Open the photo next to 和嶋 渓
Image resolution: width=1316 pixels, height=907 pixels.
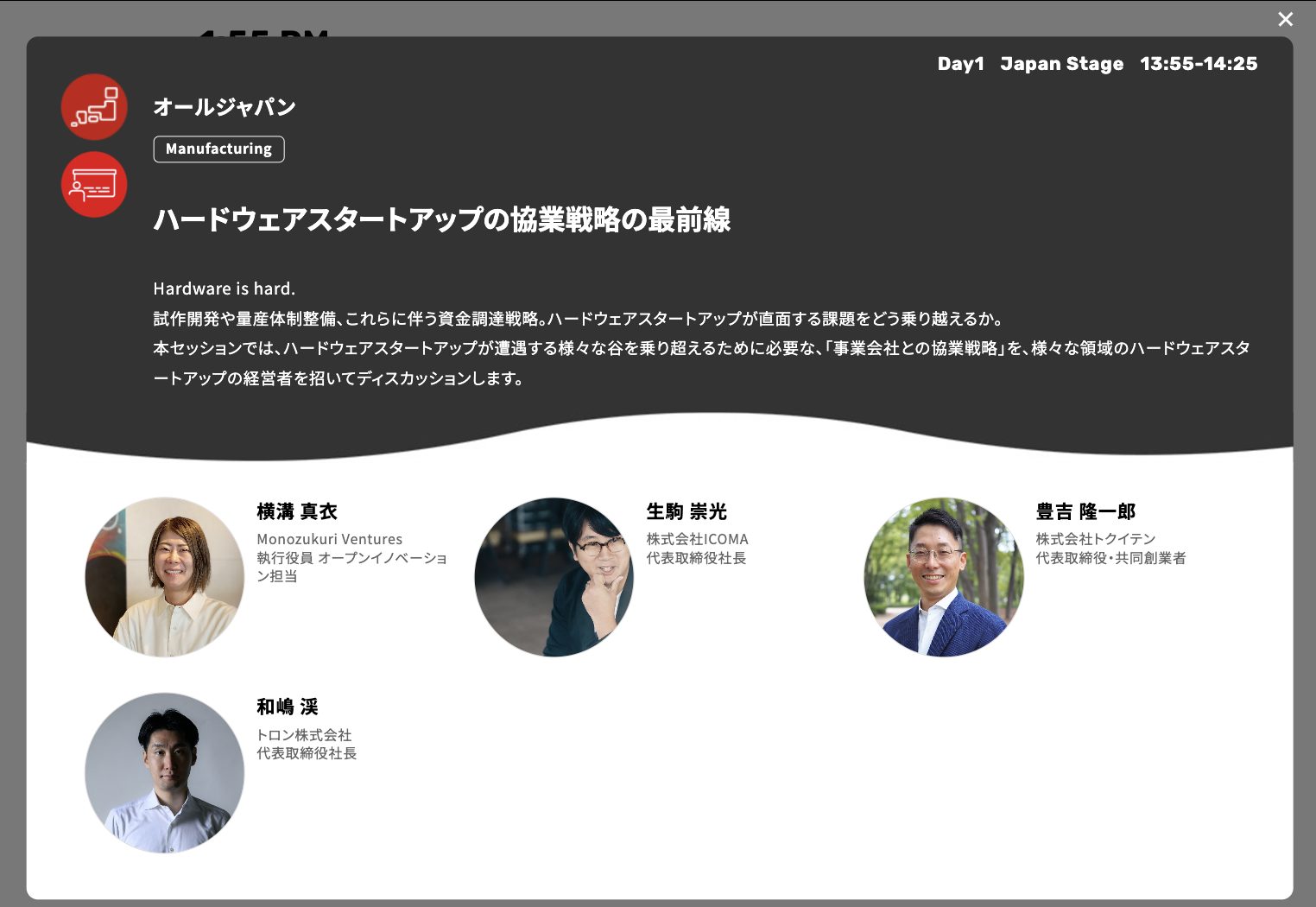click(165, 772)
